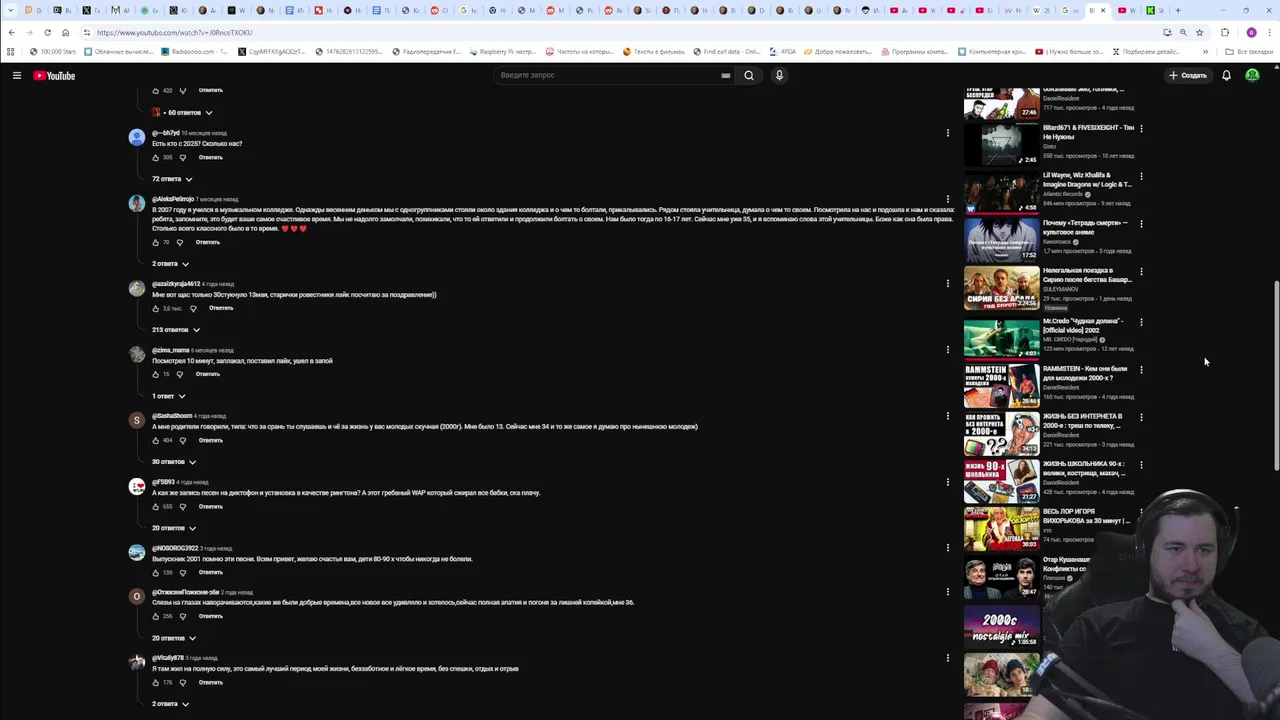This screenshot has width=1280, height=720.
Task: Open the account avatar menu
Action: pyautogui.click(x=1252, y=75)
